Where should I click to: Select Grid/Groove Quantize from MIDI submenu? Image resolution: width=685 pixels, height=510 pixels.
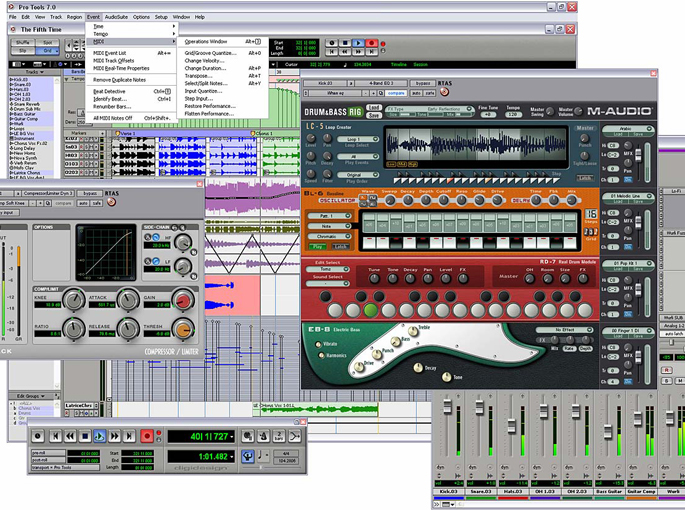pos(211,53)
